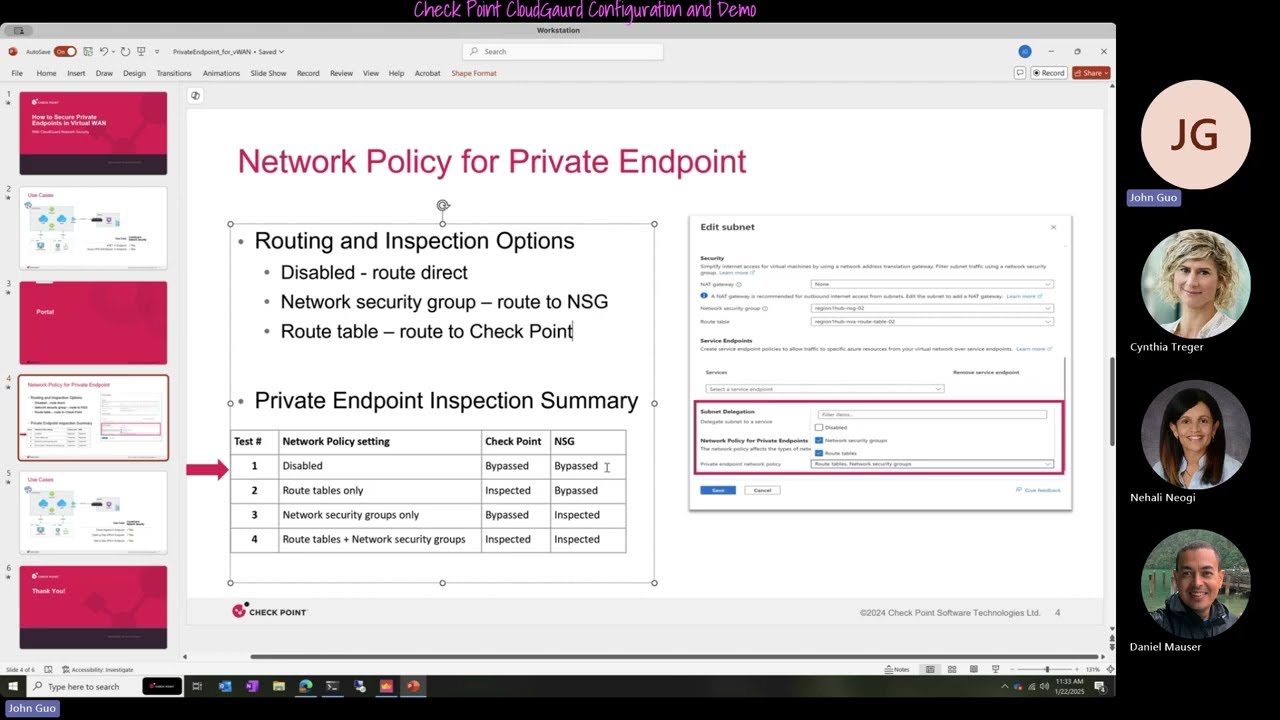
Task: Open Customize Quick Access Toolbar dropdown
Action: (x=157, y=51)
